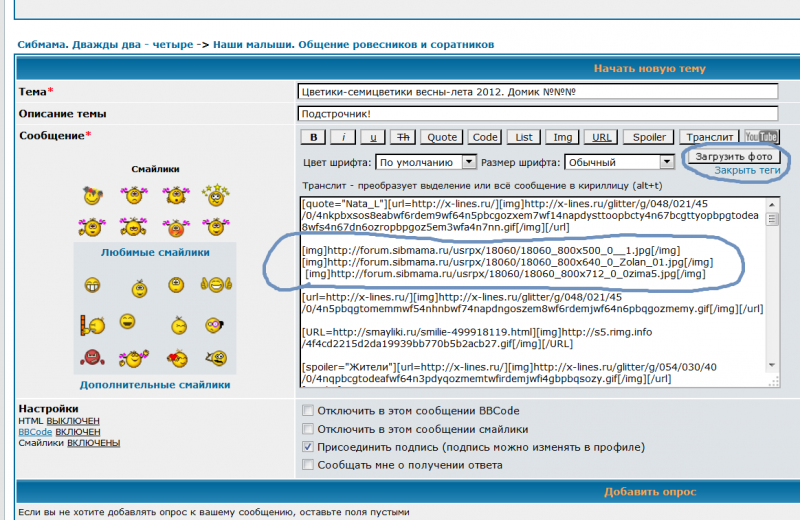Insert the sad smiley with pink bows
This screenshot has height=520, width=800.
(x=134, y=195)
